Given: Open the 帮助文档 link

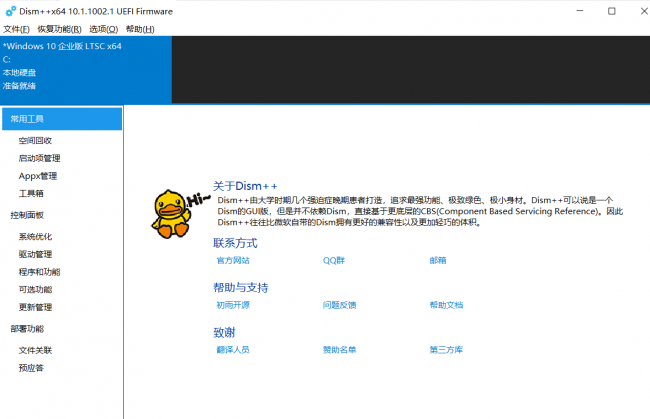Looking at the screenshot, I should (x=446, y=305).
